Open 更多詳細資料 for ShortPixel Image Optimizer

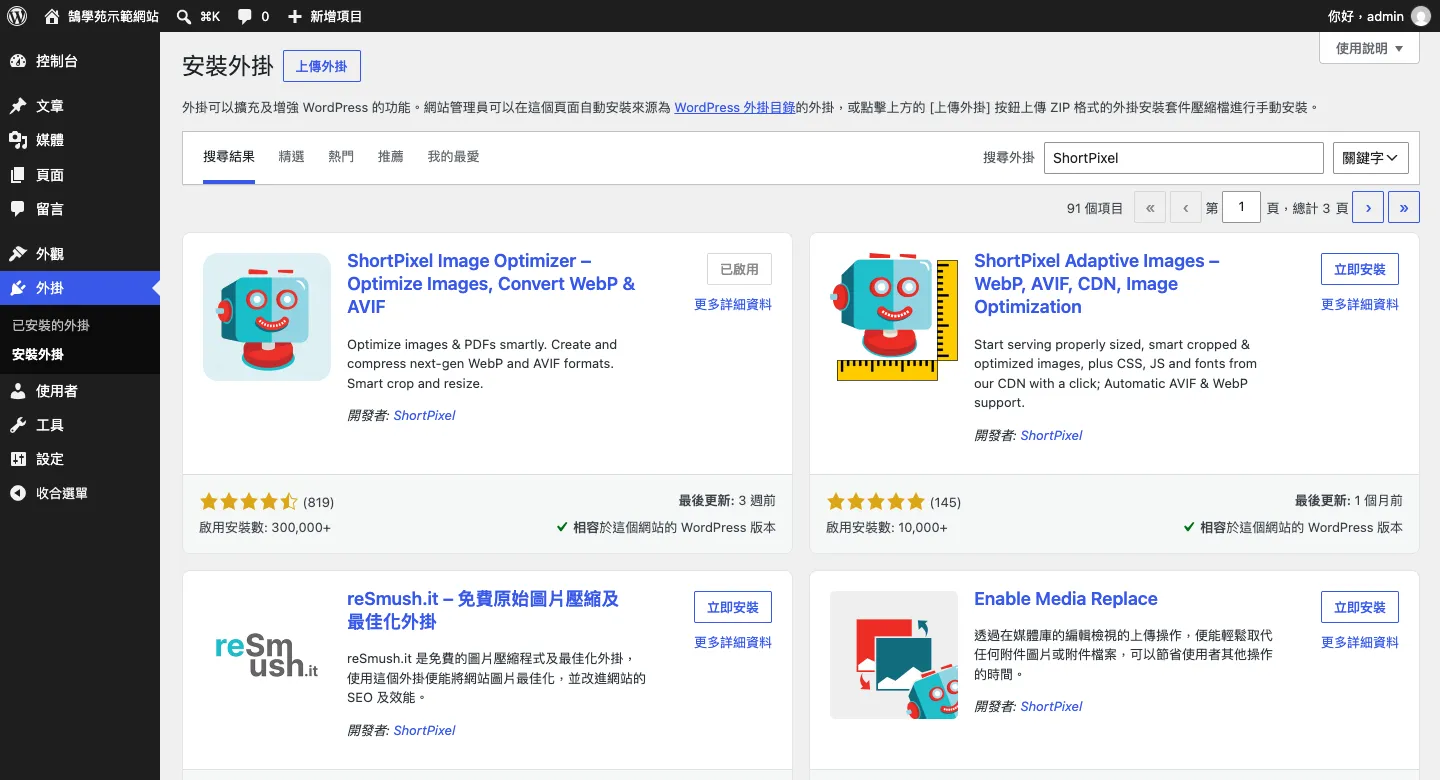pos(733,304)
